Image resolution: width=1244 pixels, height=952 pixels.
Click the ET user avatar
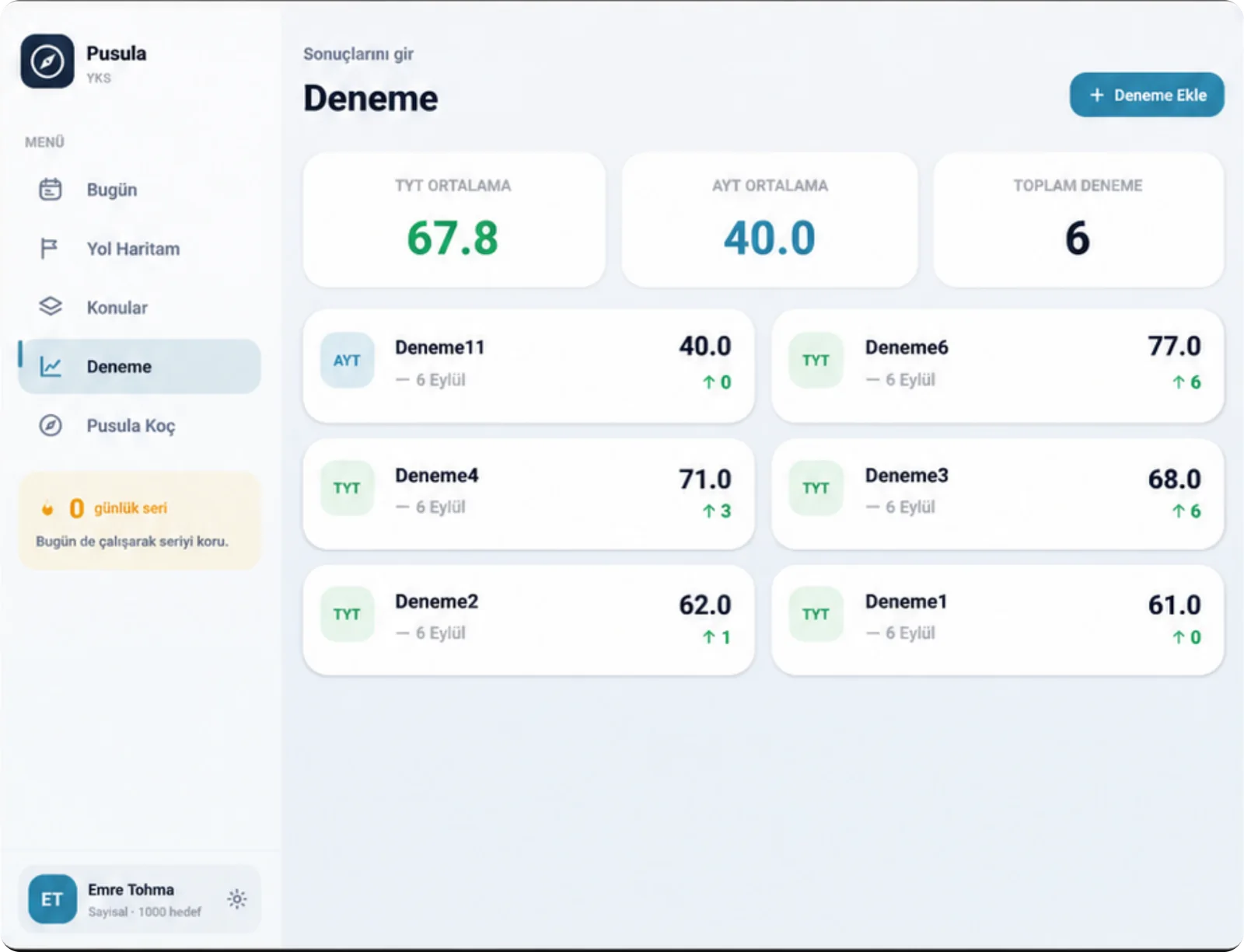click(x=52, y=899)
